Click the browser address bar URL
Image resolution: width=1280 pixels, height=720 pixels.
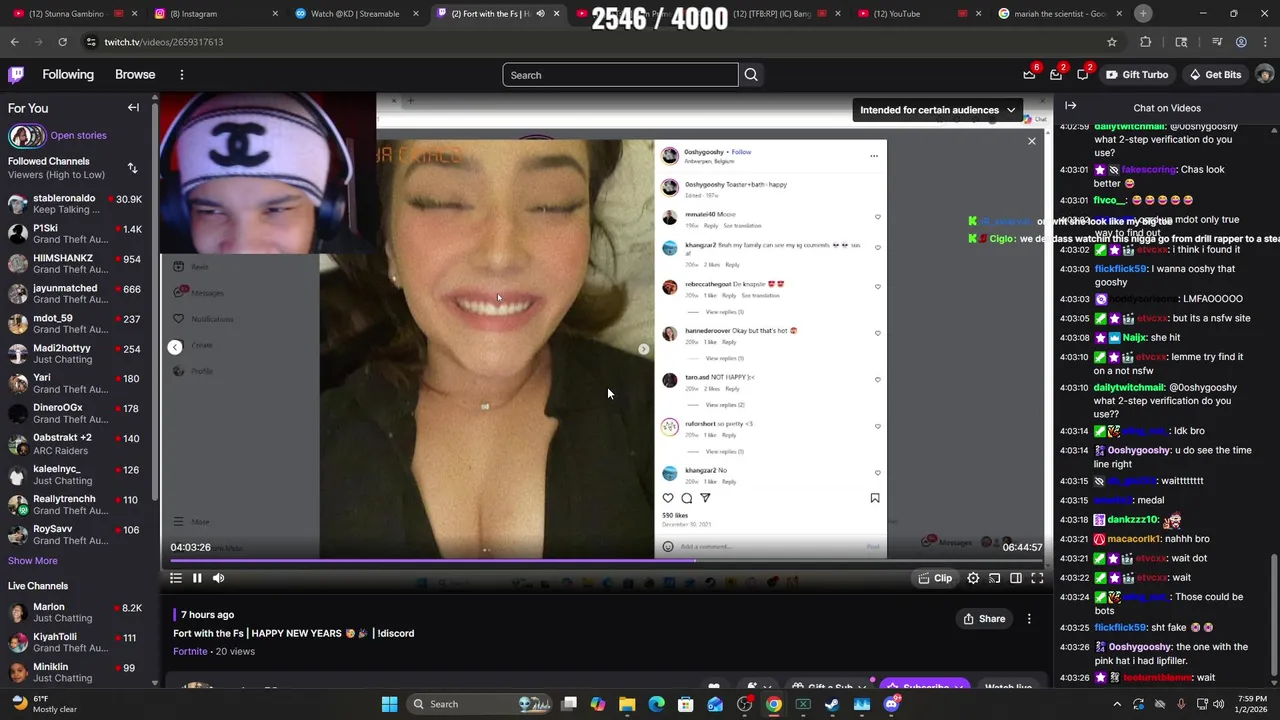point(164,42)
